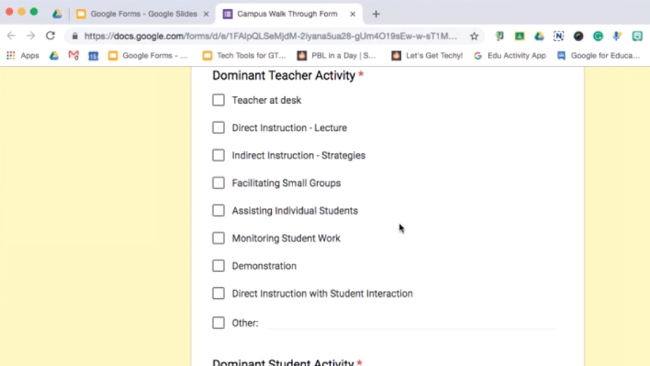Click the Save to Drive extension icon

[539, 36]
